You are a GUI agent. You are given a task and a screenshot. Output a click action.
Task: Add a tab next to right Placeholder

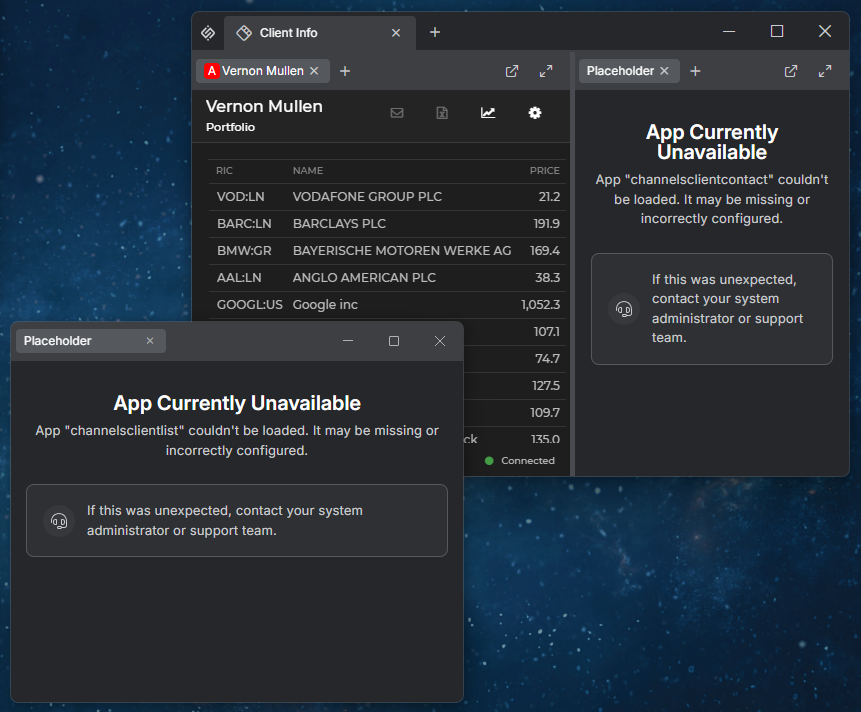coord(695,71)
